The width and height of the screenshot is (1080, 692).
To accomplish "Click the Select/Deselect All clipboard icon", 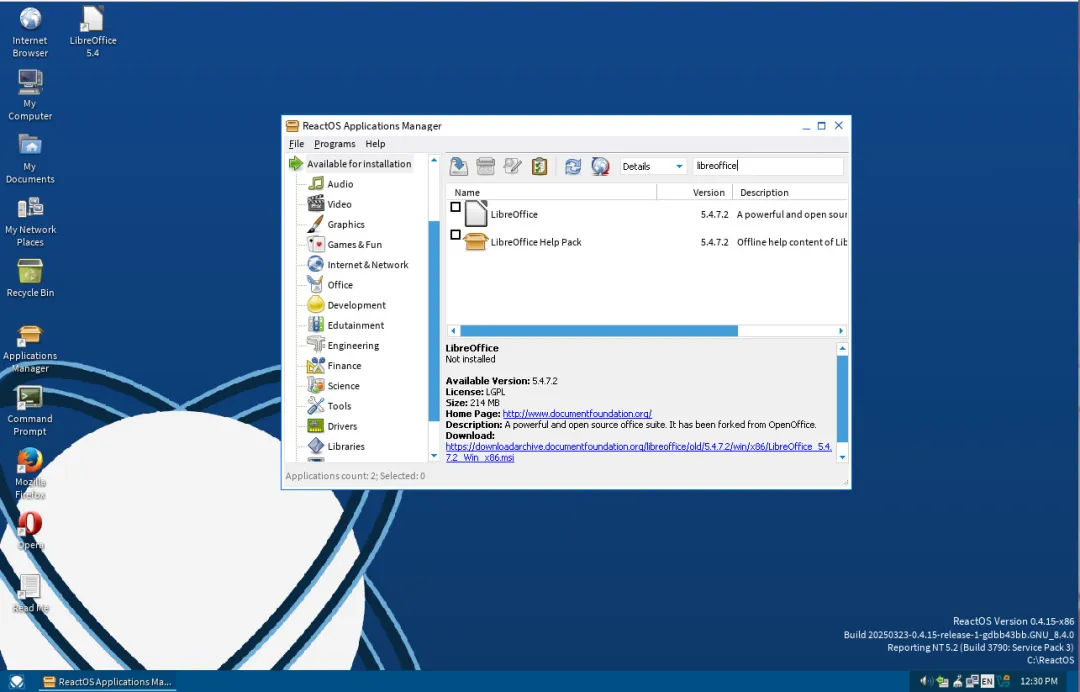I will pyautogui.click(x=539, y=166).
